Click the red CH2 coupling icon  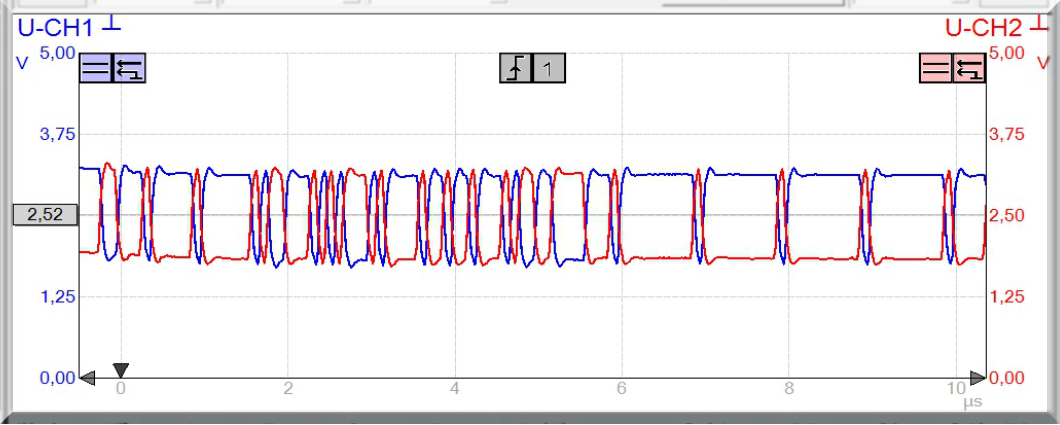936,68
